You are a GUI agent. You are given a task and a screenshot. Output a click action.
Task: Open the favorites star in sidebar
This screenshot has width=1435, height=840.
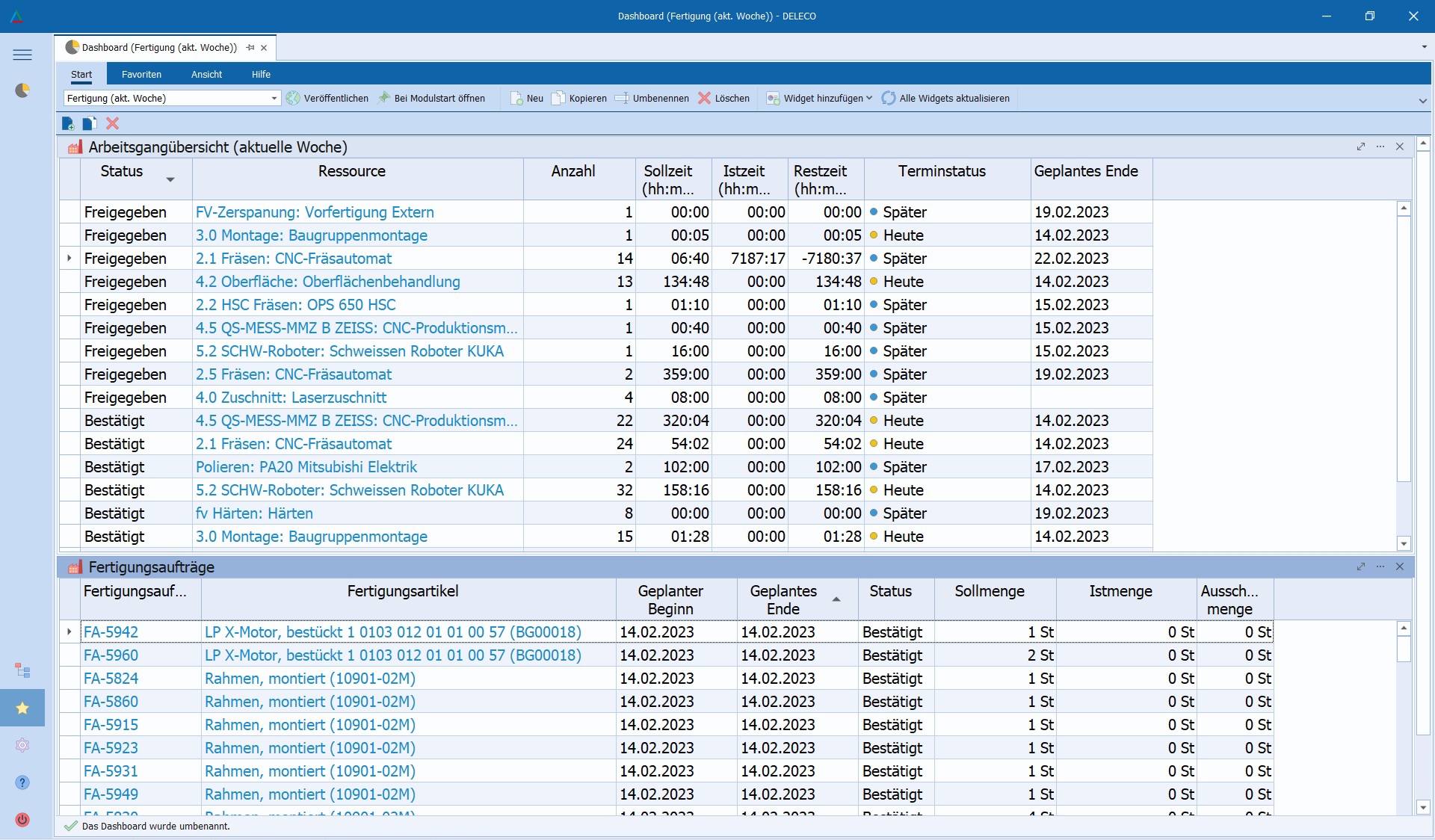[x=22, y=708]
